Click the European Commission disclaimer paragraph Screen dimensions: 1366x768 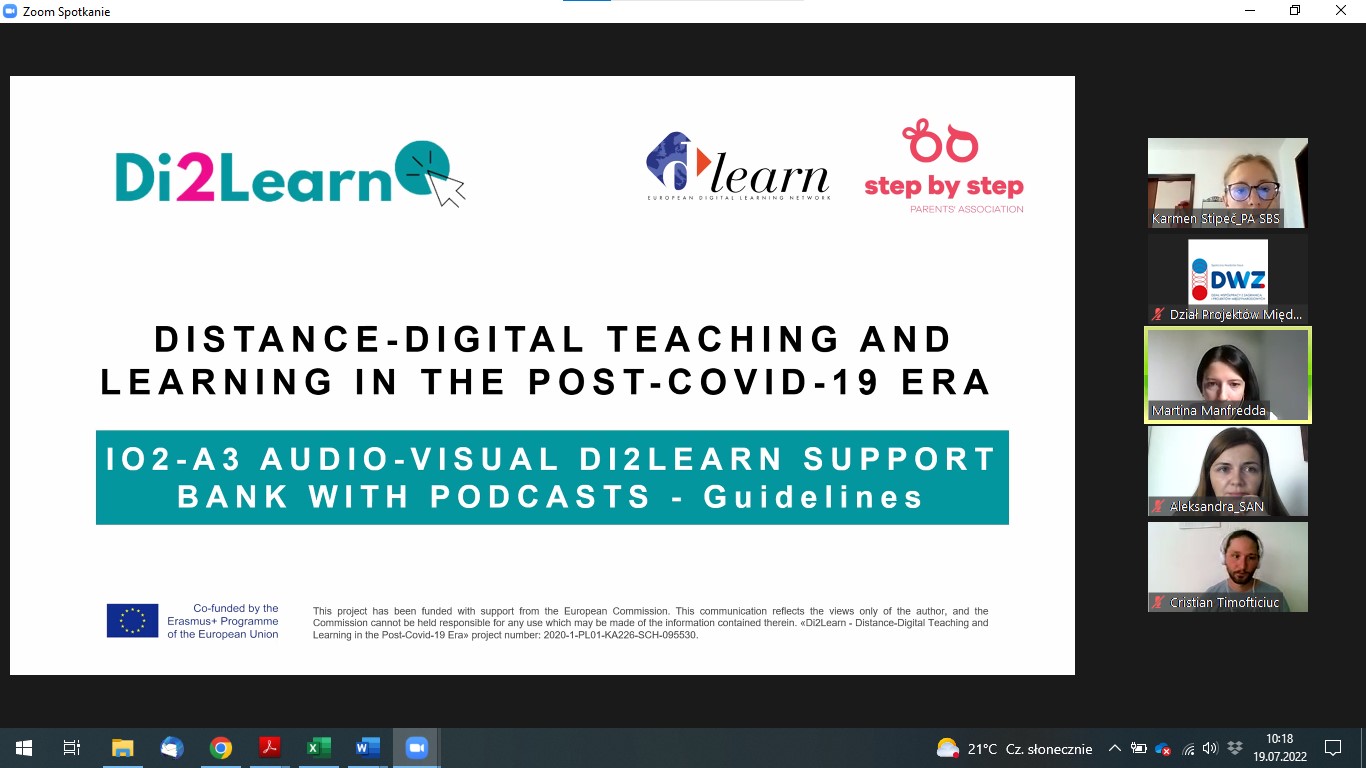click(x=650, y=622)
